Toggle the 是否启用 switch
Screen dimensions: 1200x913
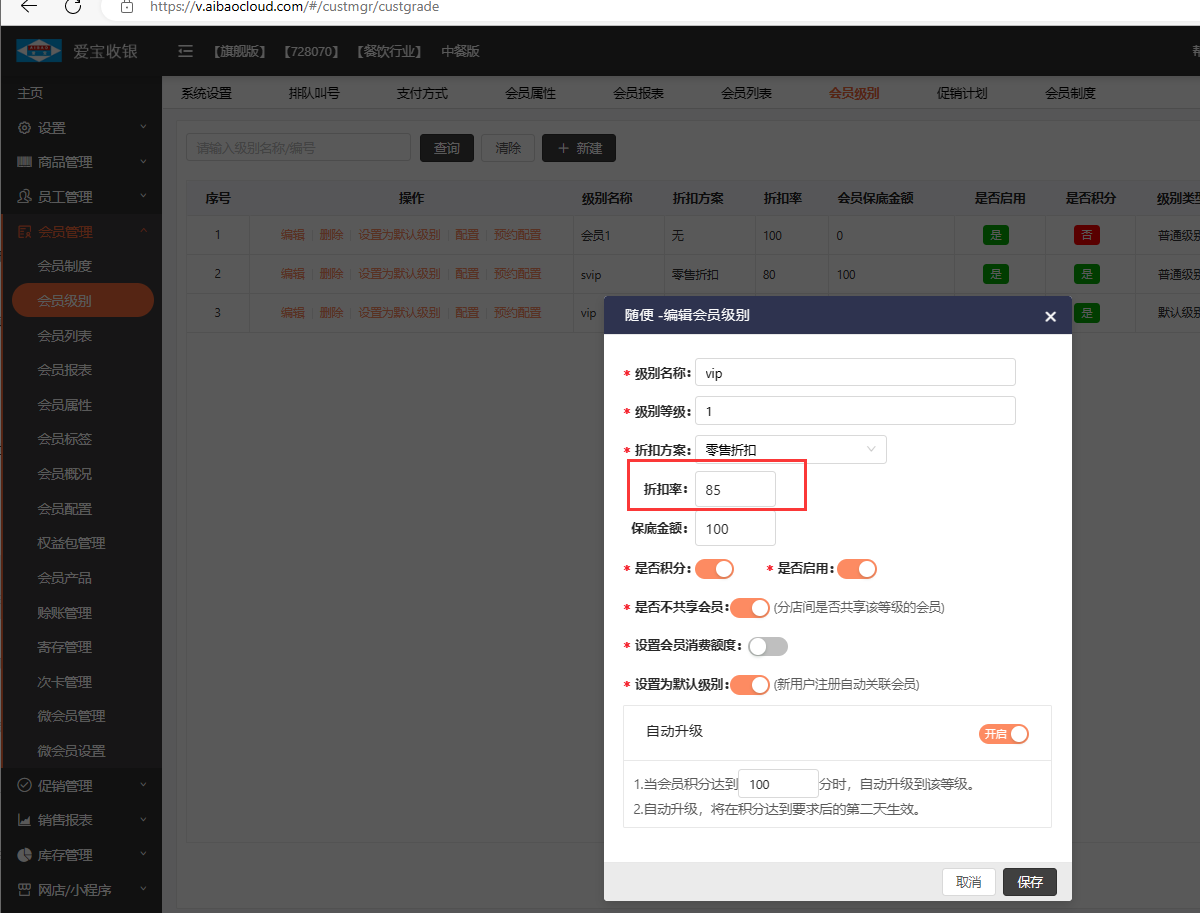857,569
